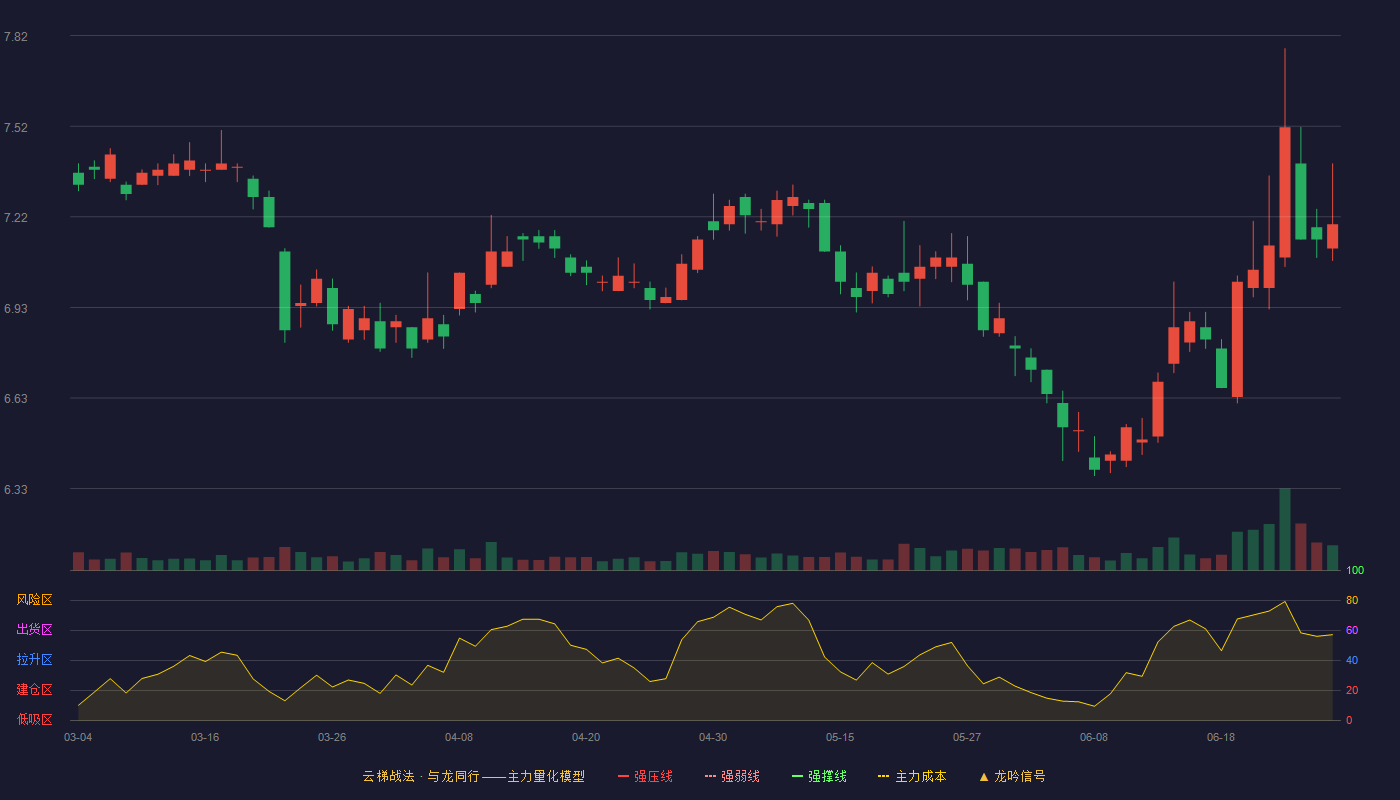Click the 拉升区 zone label
This screenshot has width=1400, height=800.
pyautogui.click(x=34, y=660)
